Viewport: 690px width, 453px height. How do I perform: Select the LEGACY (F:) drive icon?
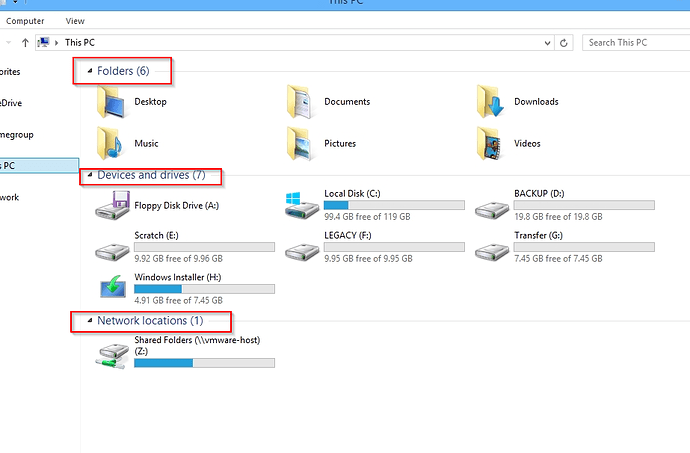(x=302, y=252)
